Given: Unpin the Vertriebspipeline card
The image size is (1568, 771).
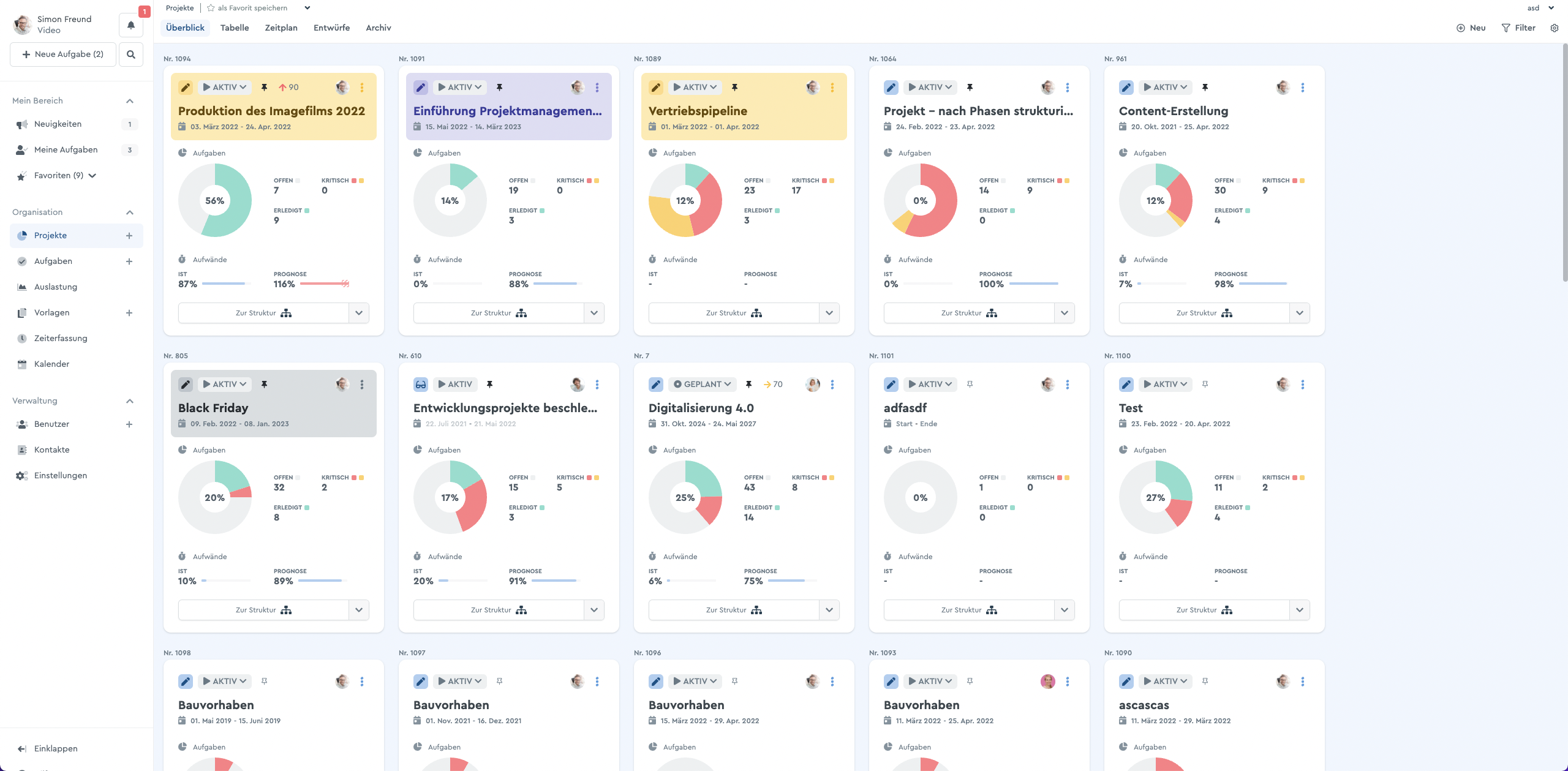Looking at the screenshot, I should [x=734, y=88].
